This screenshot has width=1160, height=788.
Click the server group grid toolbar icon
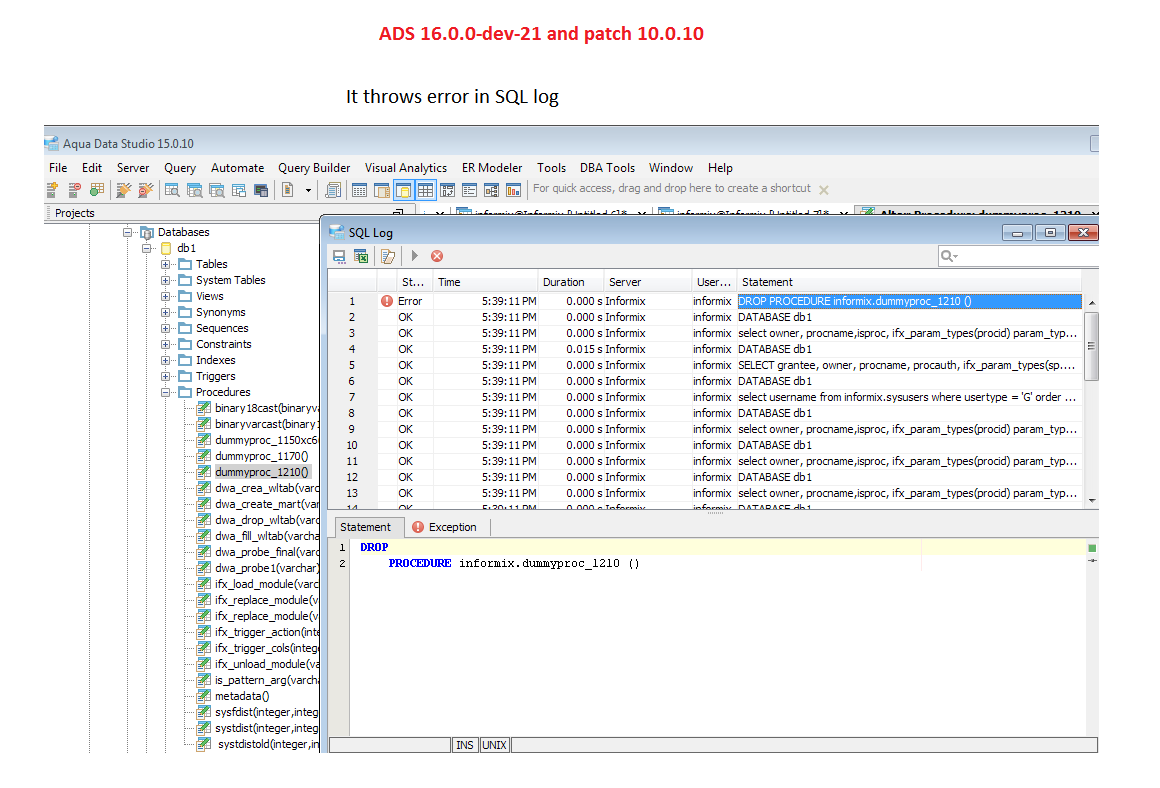(x=97, y=190)
